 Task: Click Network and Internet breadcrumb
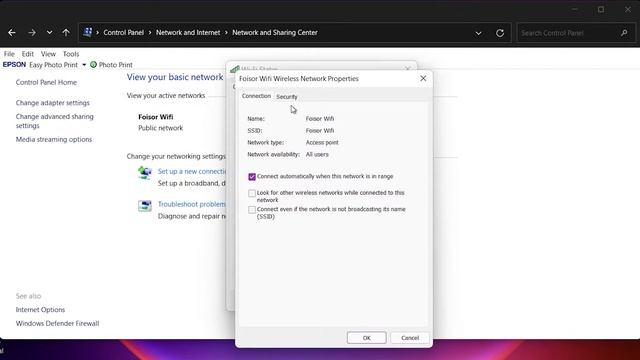tap(188, 33)
